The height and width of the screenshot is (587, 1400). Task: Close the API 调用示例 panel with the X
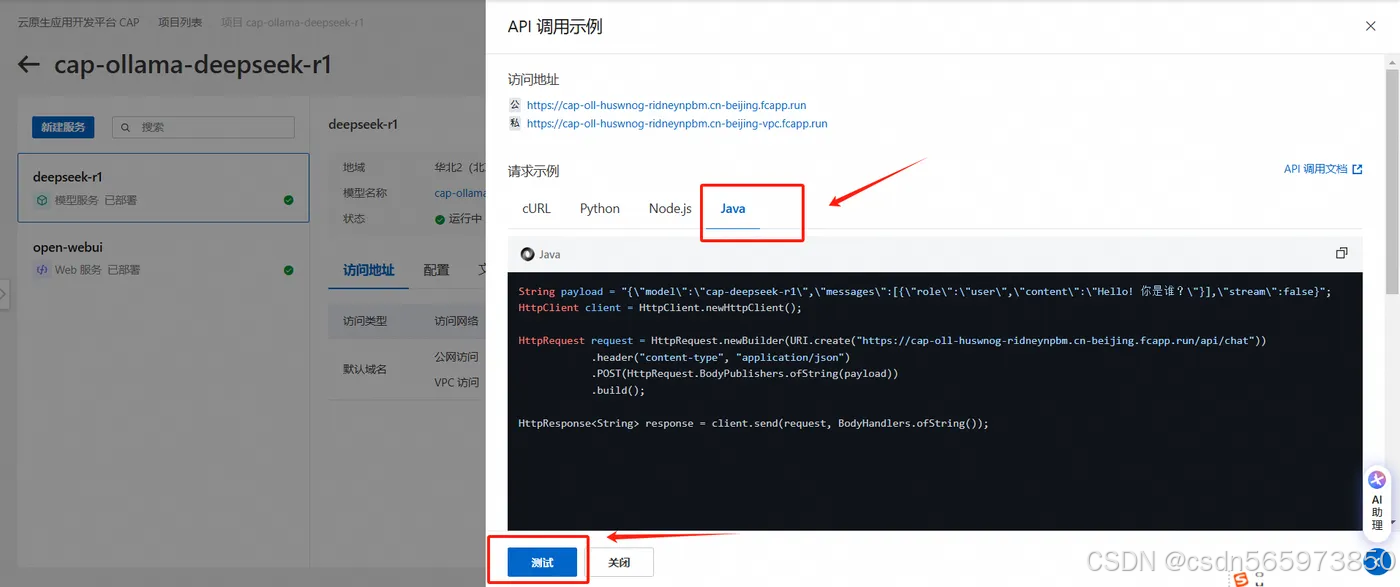click(x=1371, y=27)
